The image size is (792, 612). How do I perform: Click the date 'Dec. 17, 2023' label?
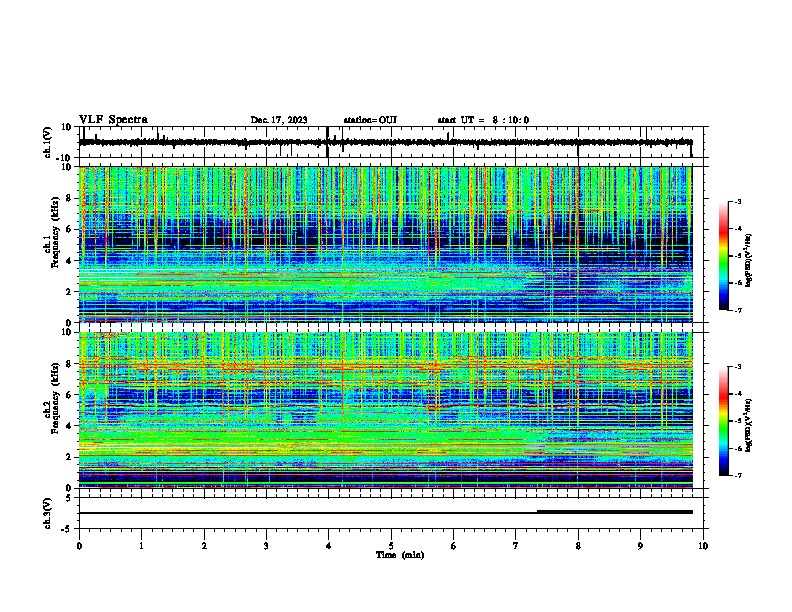coord(279,120)
